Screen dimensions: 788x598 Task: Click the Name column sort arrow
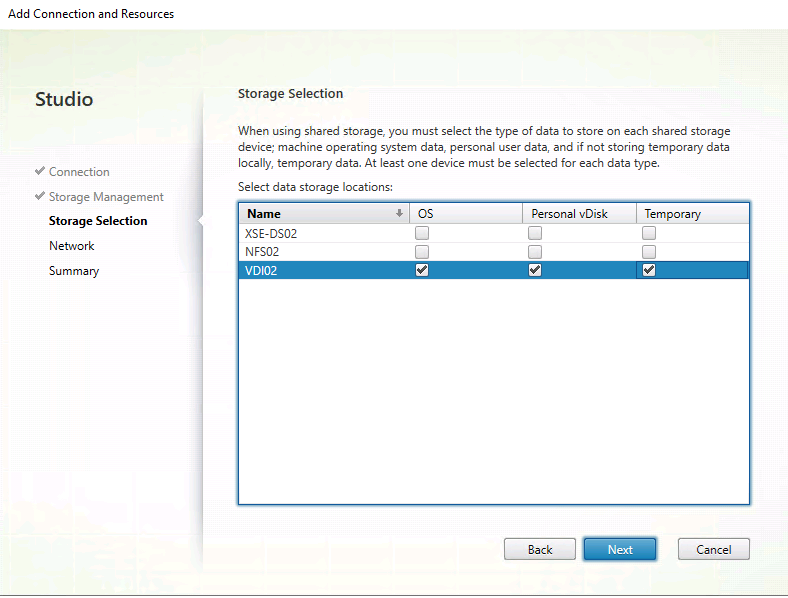(399, 214)
